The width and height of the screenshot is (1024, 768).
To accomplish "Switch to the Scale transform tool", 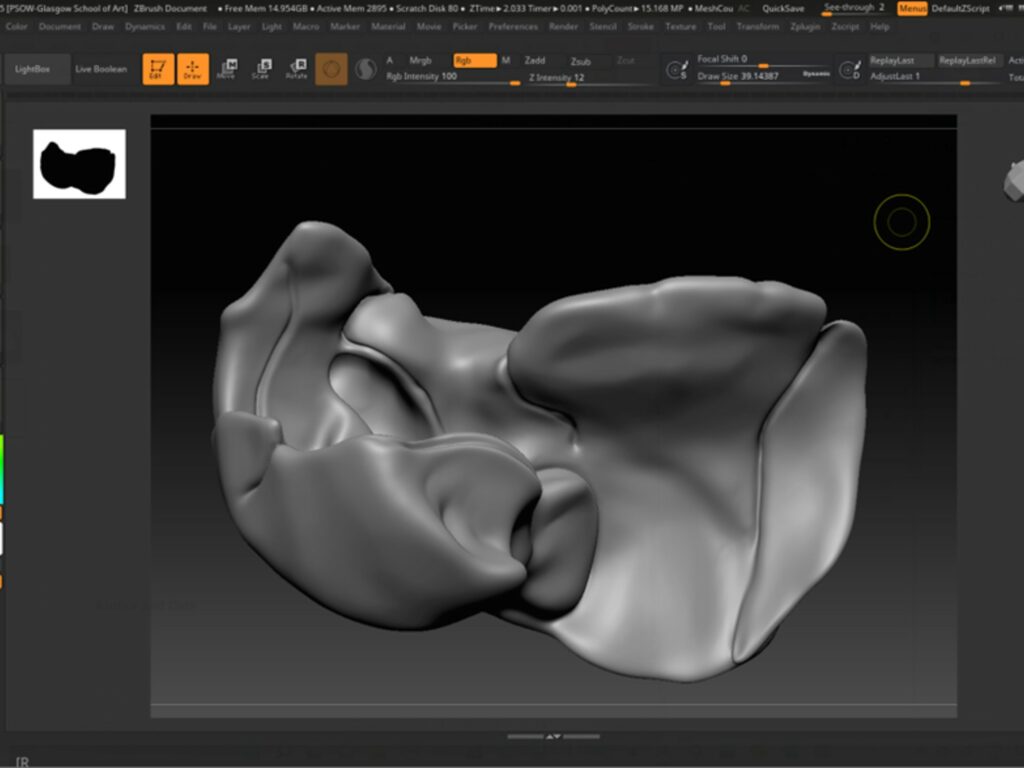I will (261, 69).
